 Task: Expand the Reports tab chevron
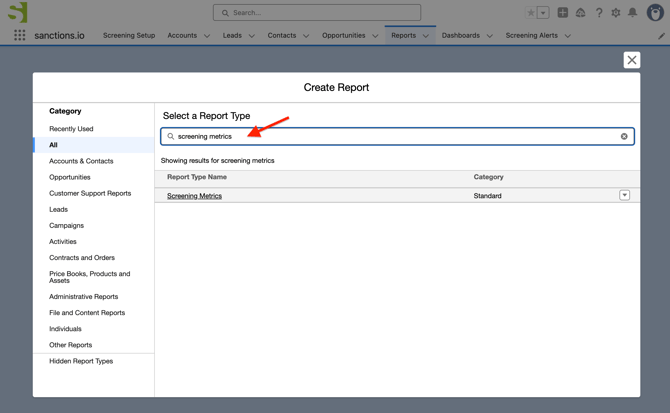coord(426,36)
